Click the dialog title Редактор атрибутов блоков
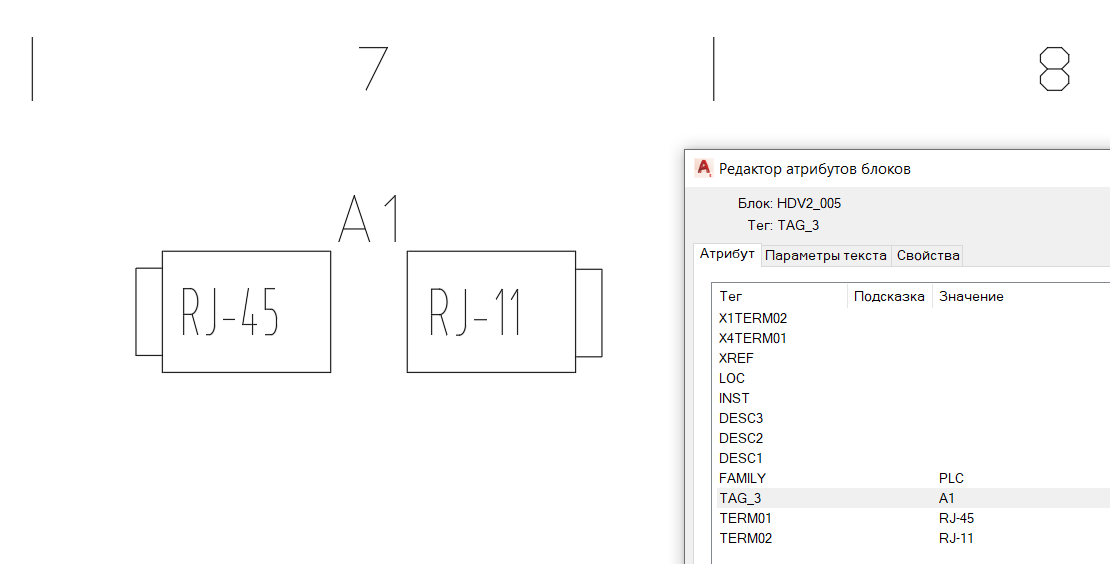 click(814, 169)
